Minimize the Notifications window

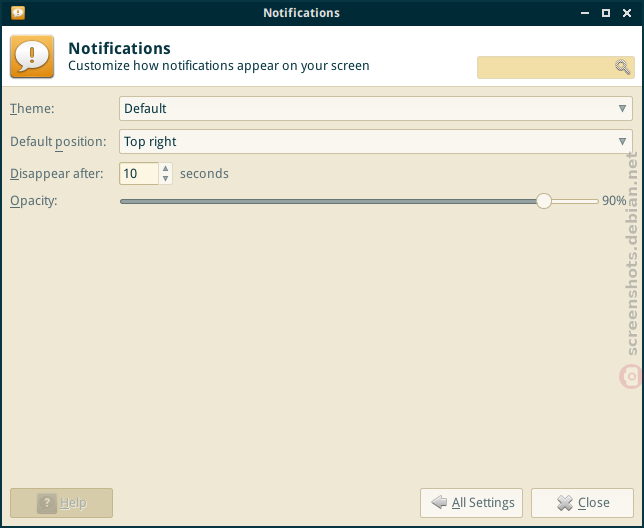[x=585, y=13]
